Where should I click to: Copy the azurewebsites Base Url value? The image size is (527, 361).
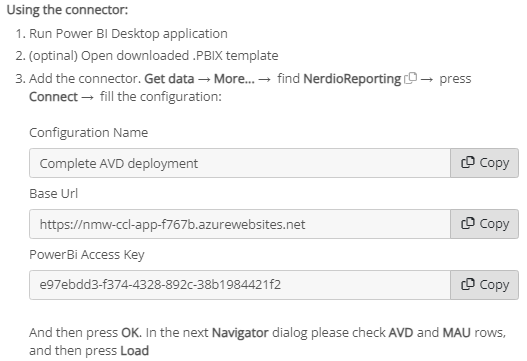click(x=484, y=224)
